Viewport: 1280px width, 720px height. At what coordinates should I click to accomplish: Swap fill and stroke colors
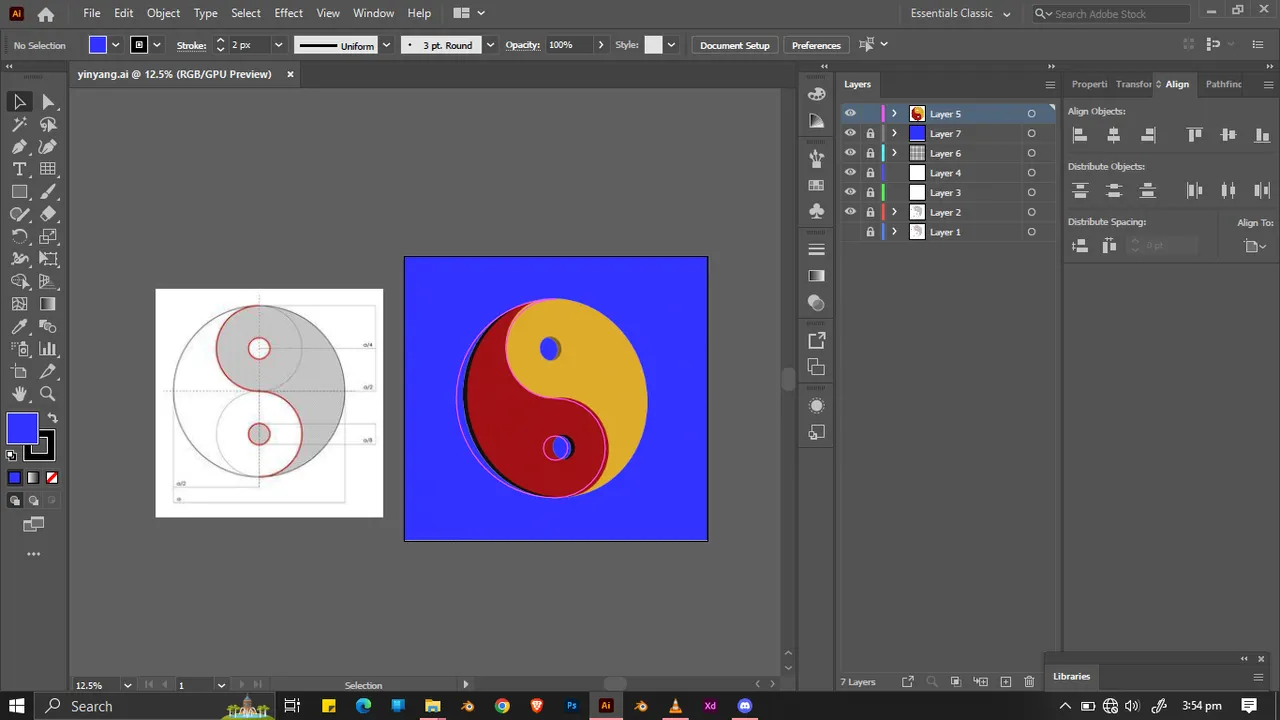pos(52,418)
